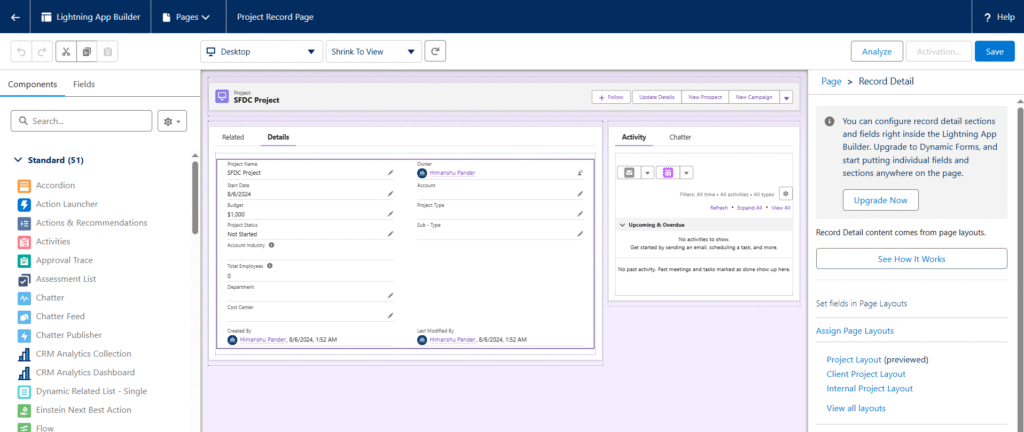The width and height of the screenshot is (1024, 432).
Task: Click the Save button
Action: point(994,51)
